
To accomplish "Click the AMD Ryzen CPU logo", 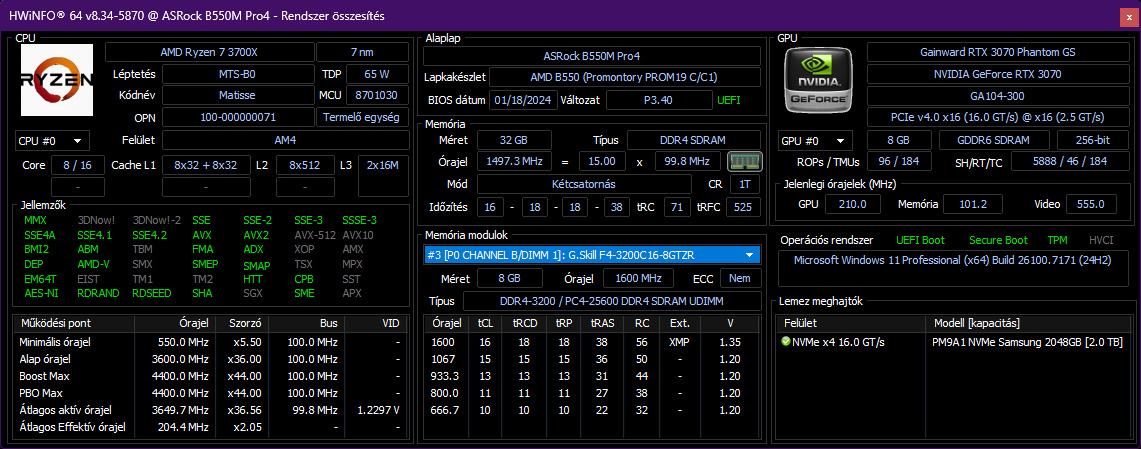I will click(57, 79).
